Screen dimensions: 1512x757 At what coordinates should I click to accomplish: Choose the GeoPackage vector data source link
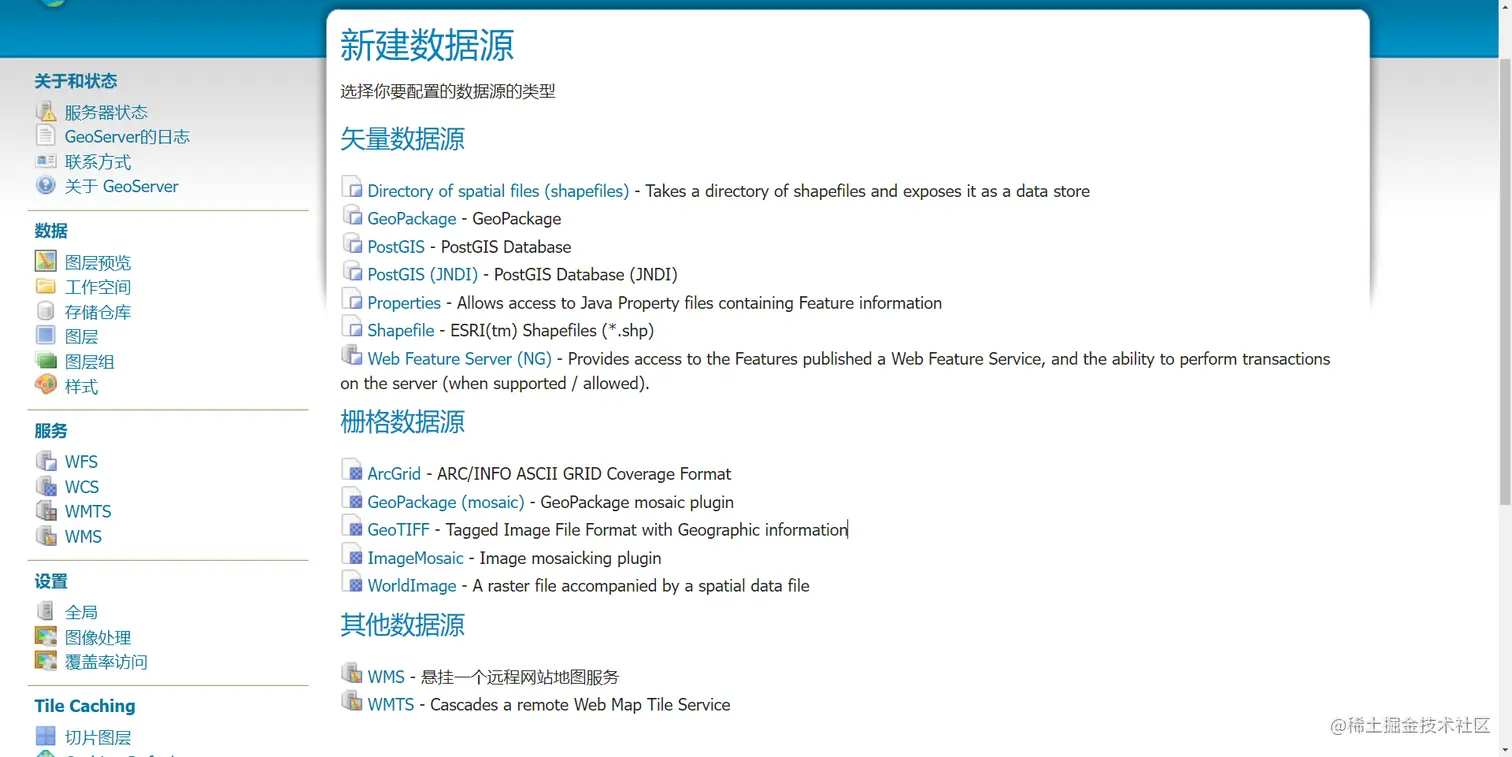pyautogui.click(x=412, y=219)
